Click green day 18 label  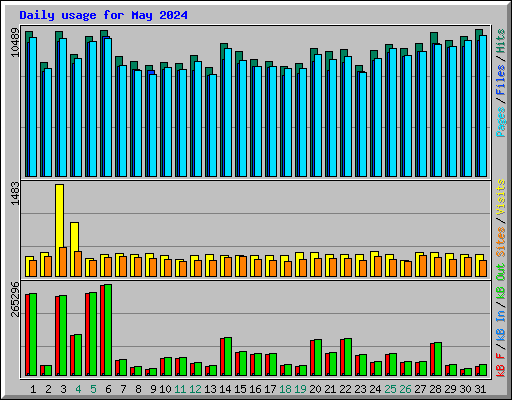click(285, 389)
